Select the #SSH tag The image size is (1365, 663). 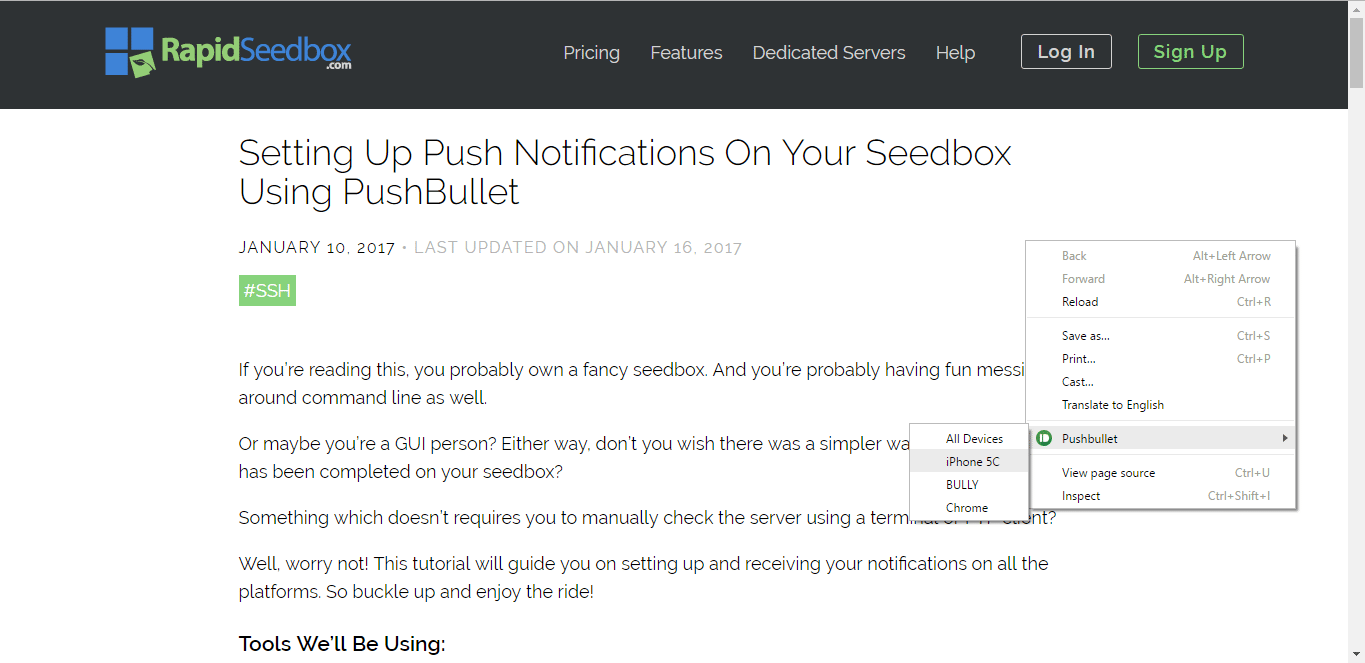pyautogui.click(x=267, y=291)
